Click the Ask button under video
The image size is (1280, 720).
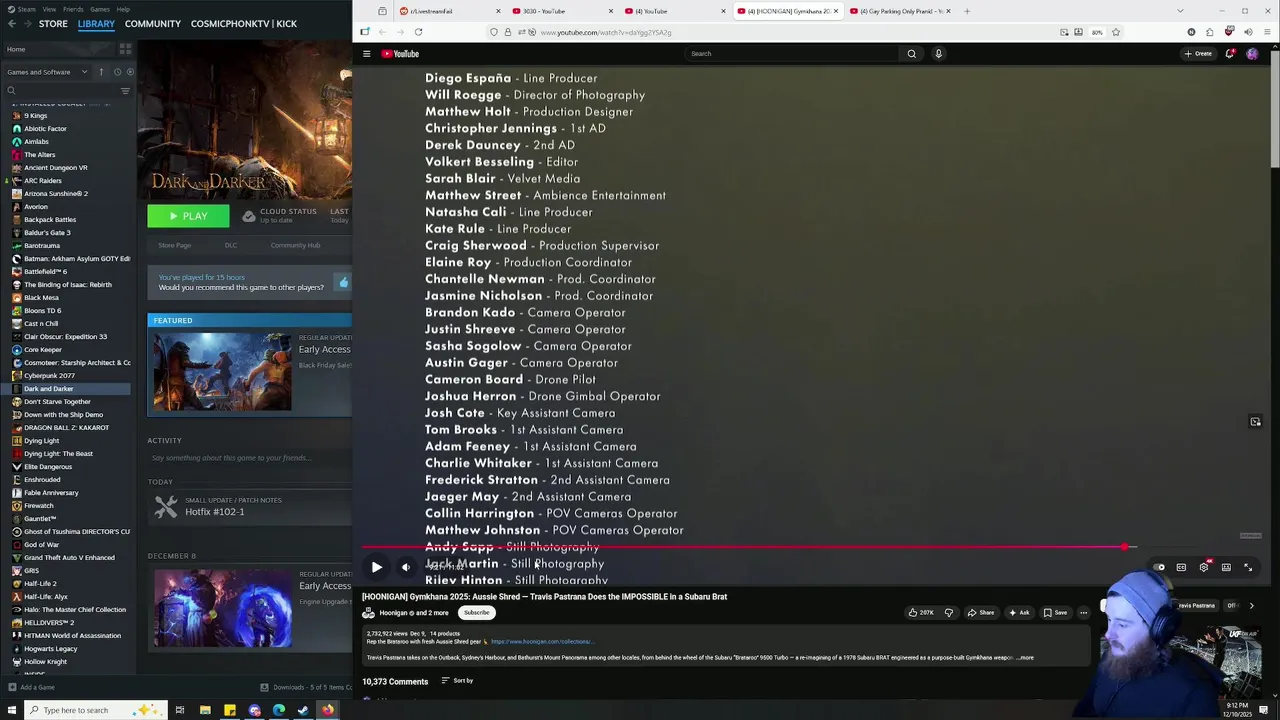pyautogui.click(x=1018, y=613)
